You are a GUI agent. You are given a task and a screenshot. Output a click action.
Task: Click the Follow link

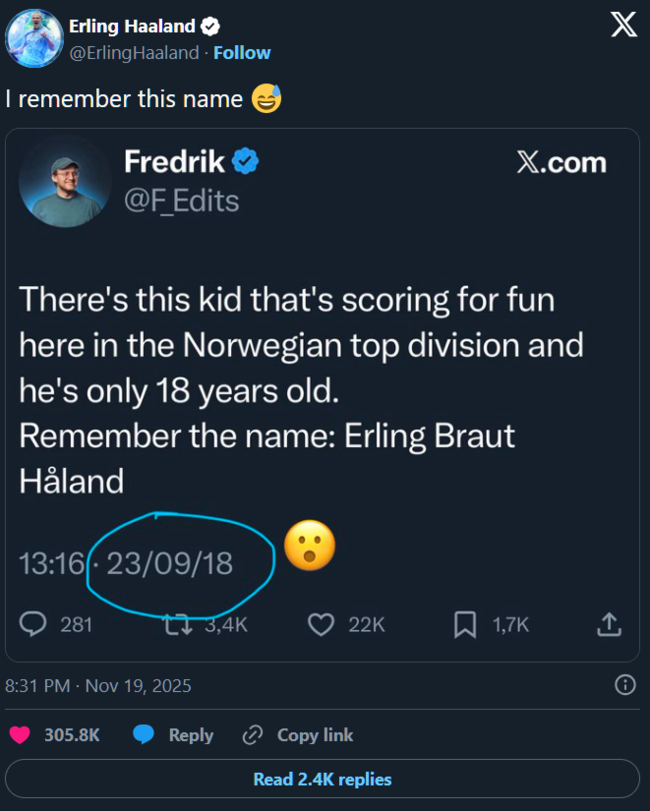(x=242, y=52)
